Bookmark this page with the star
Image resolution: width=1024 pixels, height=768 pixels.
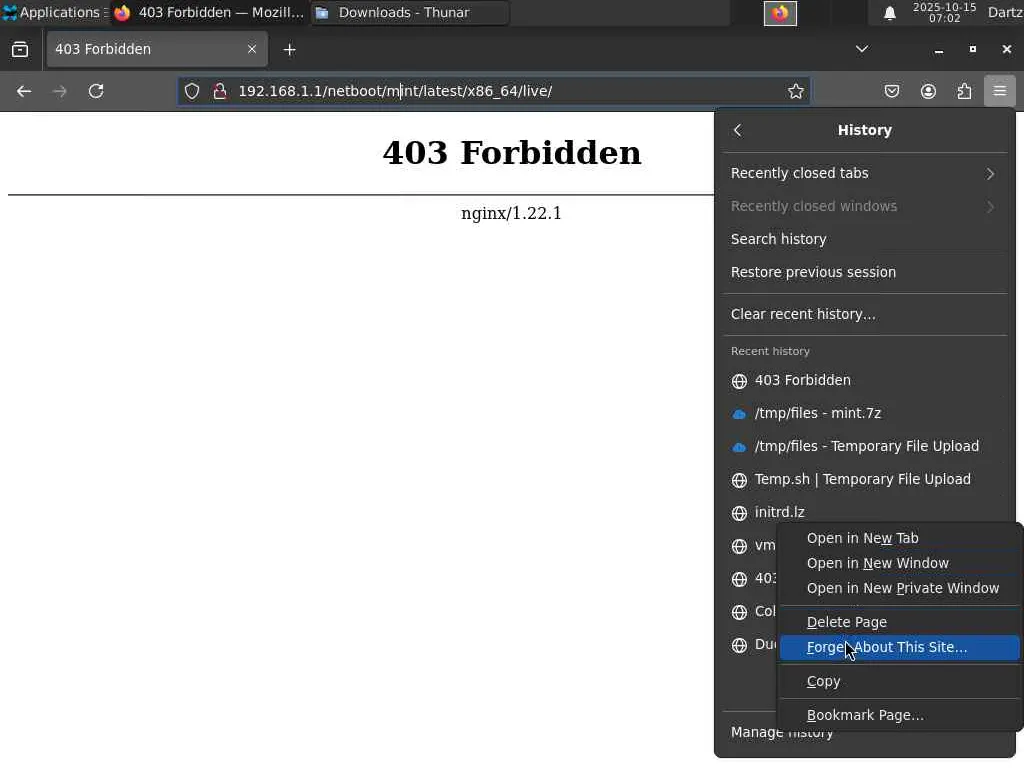[795, 91]
